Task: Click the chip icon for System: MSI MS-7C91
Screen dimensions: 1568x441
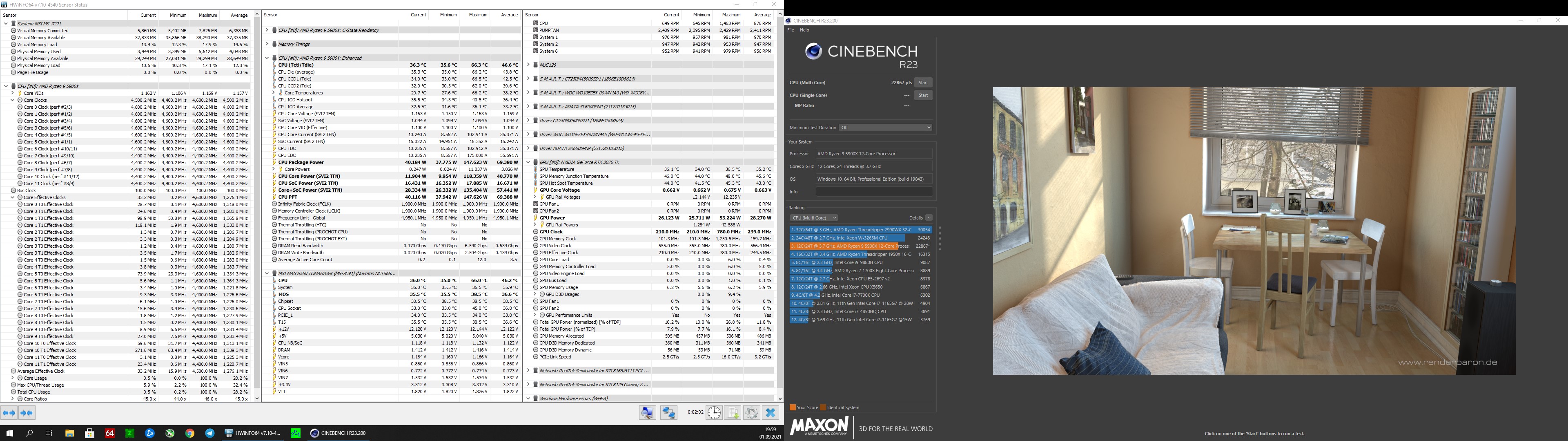Action: (13, 24)
